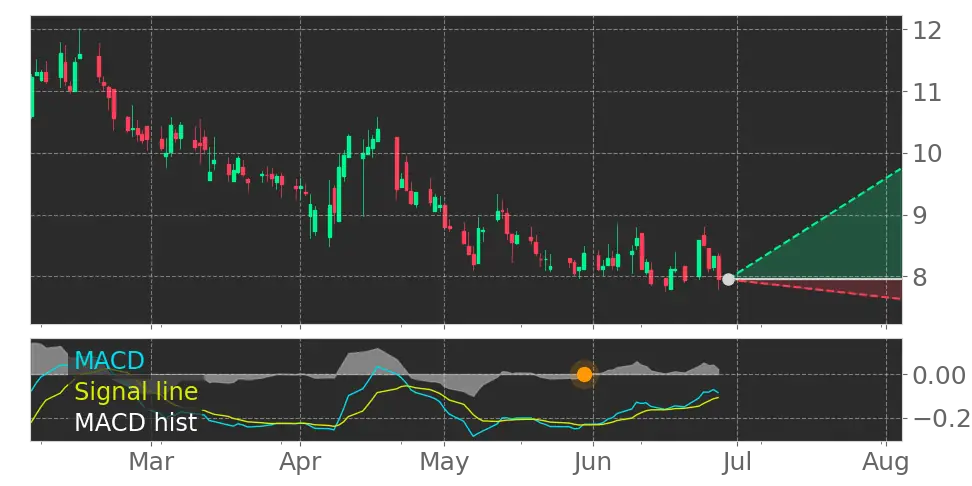
Task: Click the Mar x-axis label
Action: (151, 462)
